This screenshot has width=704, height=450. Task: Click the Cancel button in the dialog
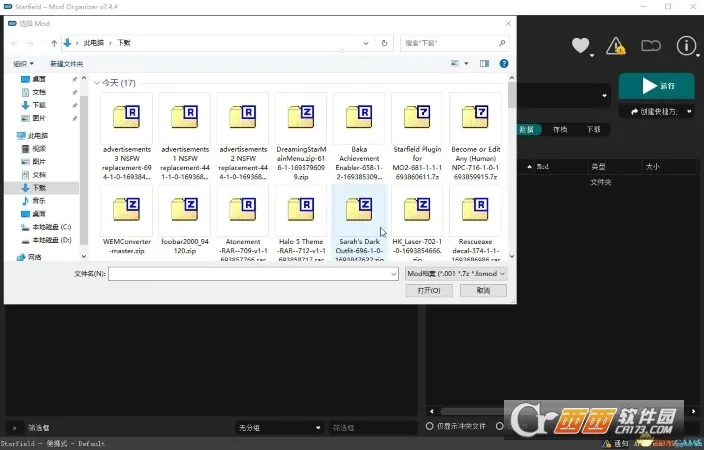tap(484, 290)
